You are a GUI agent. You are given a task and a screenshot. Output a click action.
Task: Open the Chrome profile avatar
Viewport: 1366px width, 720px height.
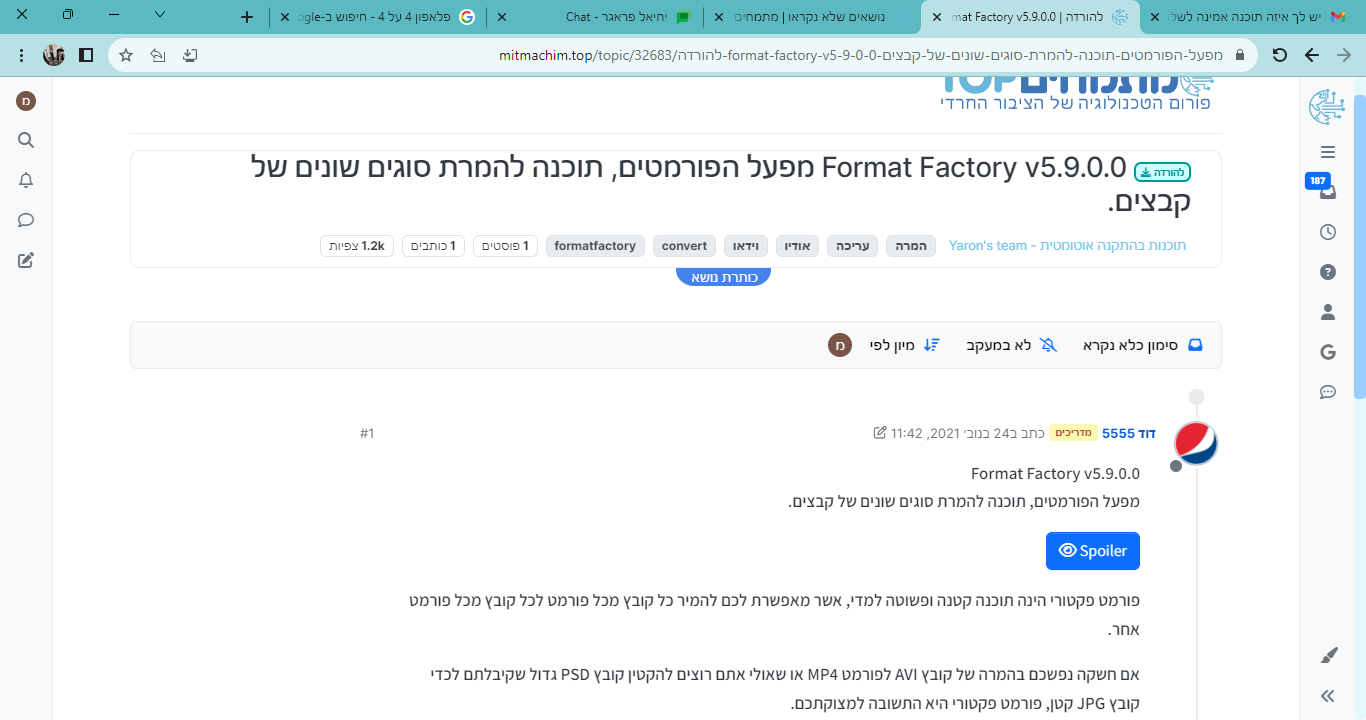[54, 55]
